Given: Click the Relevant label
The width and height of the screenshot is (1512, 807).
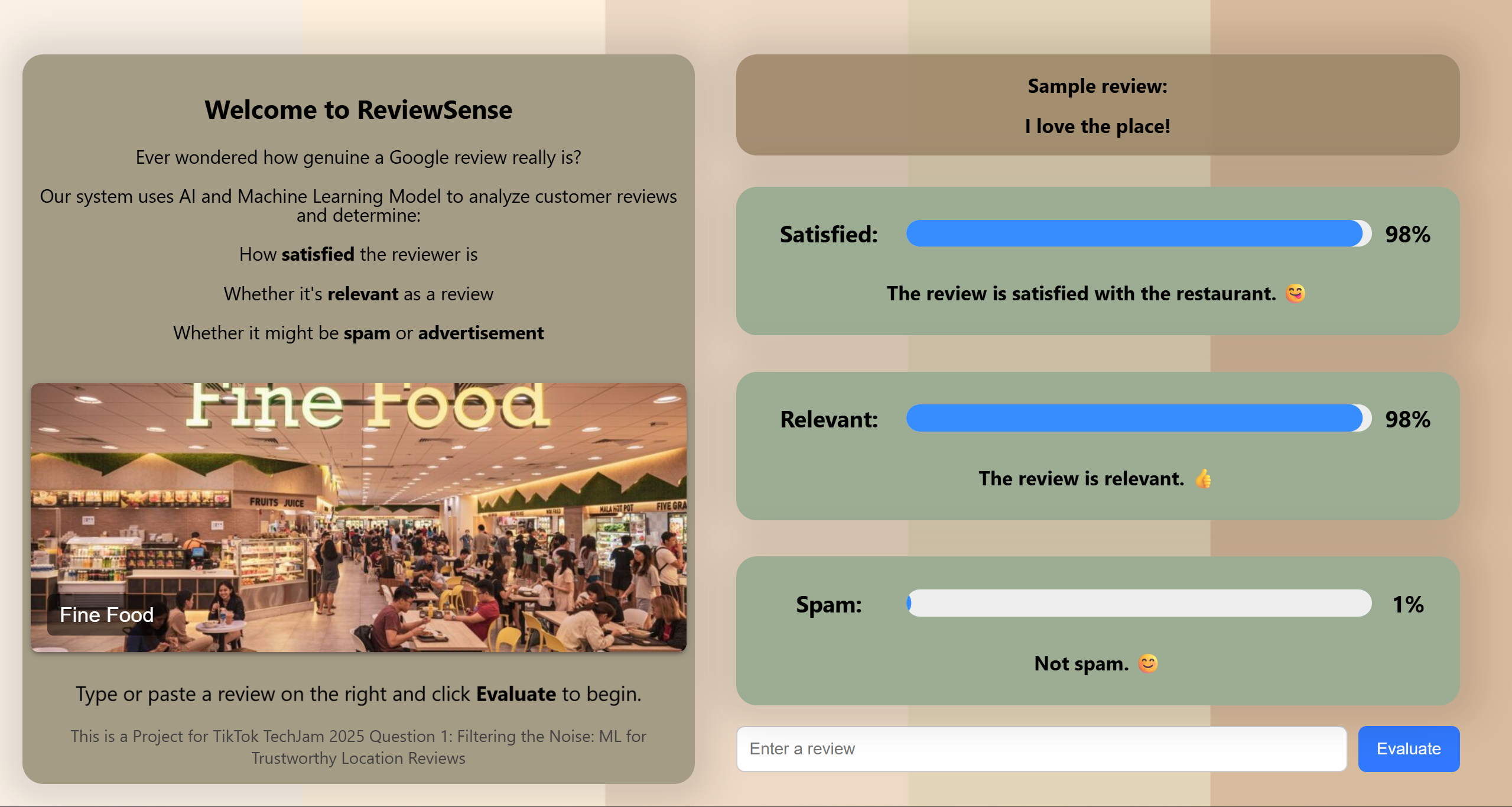Looking at the screenshot, I should [828, 420].
